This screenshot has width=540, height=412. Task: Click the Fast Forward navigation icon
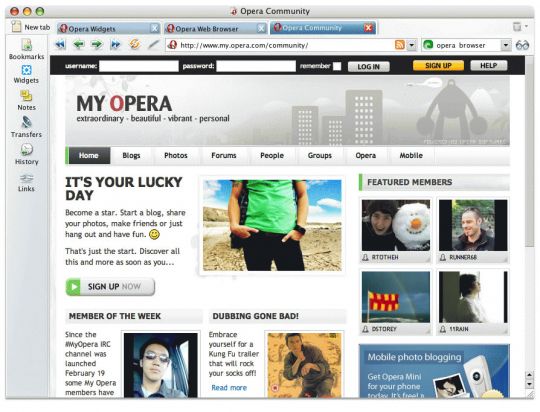115,44
